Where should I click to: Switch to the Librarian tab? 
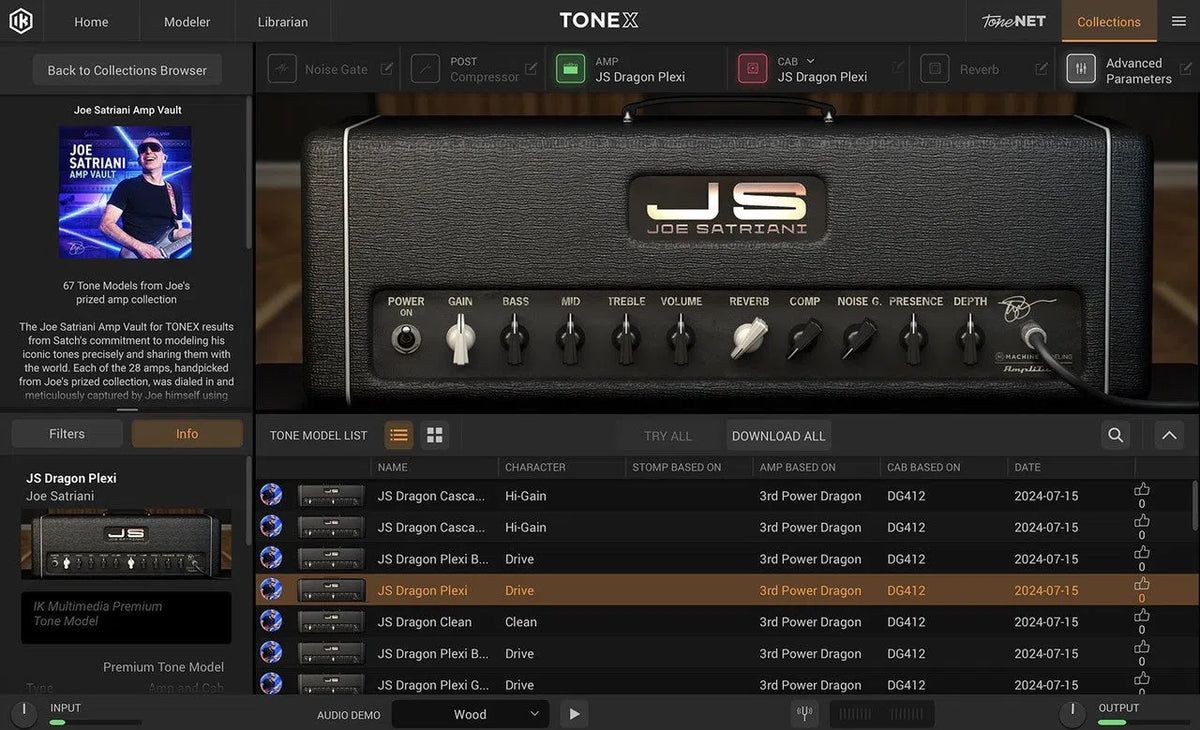tap(281, 21)
